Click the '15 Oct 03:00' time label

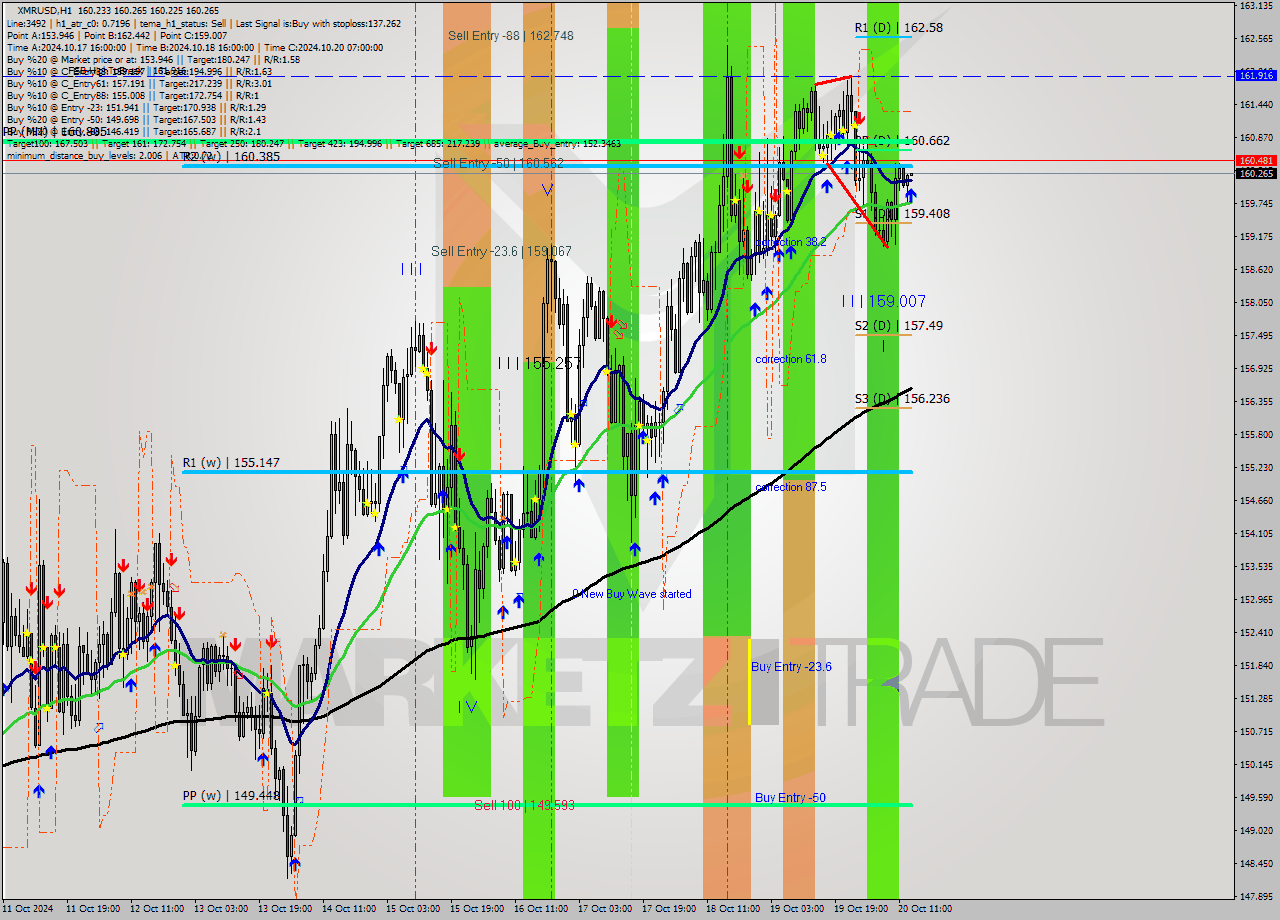(413, 909)
